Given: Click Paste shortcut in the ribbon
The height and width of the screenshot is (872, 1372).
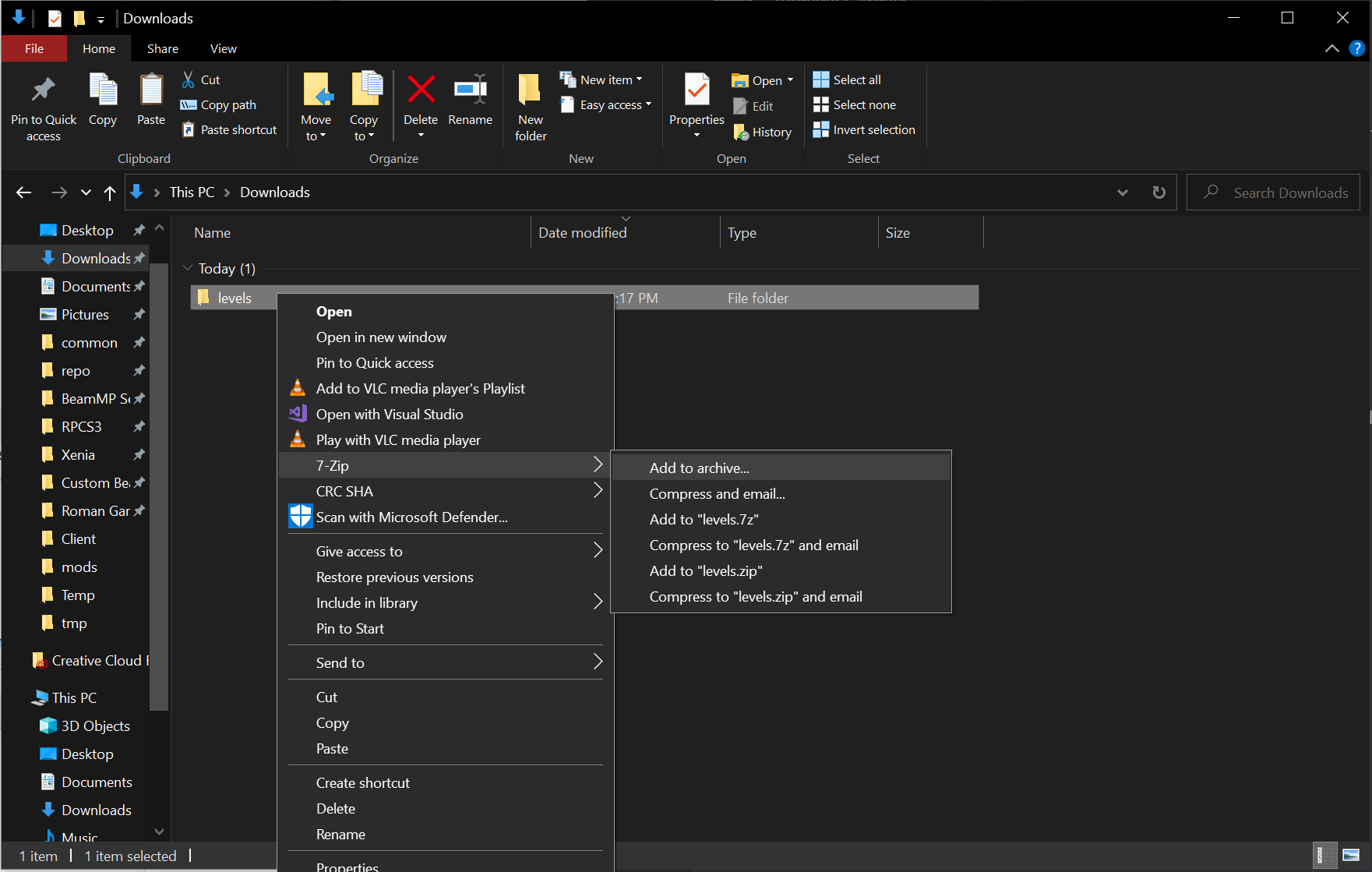Looking at the screenshot, I should [229, 129].
